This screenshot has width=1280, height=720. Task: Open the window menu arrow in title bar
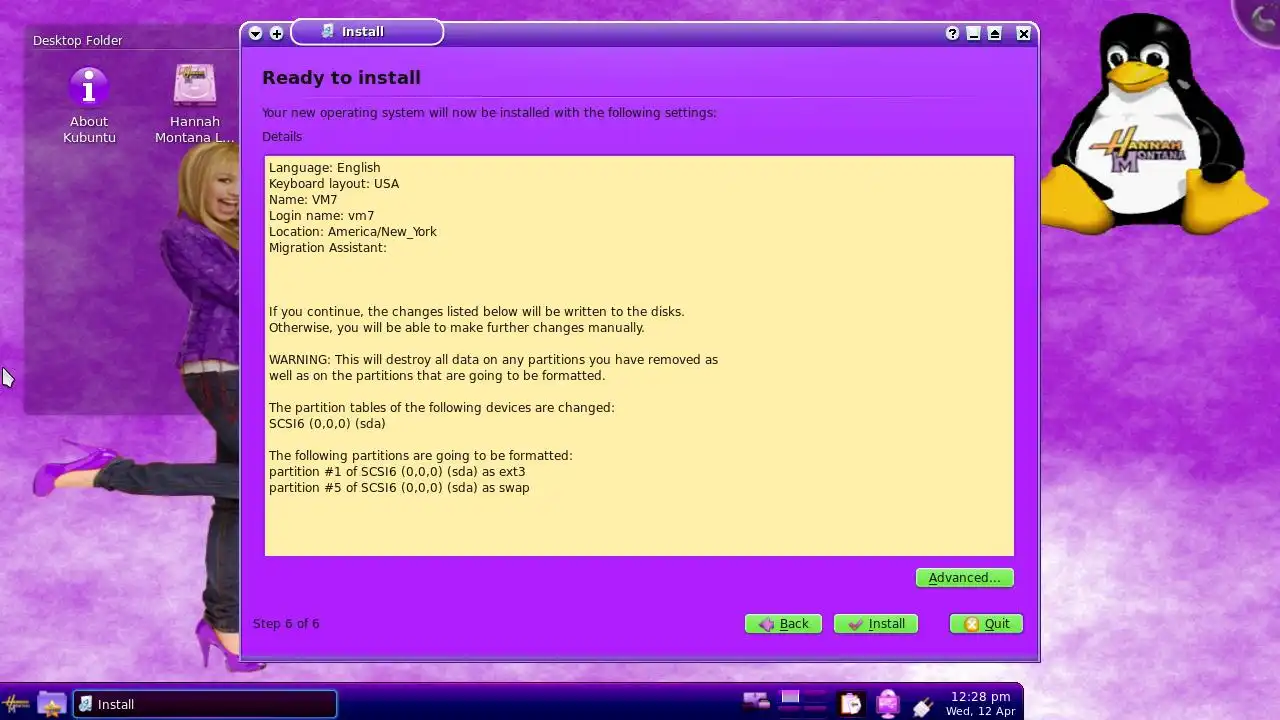click(255, 33)
